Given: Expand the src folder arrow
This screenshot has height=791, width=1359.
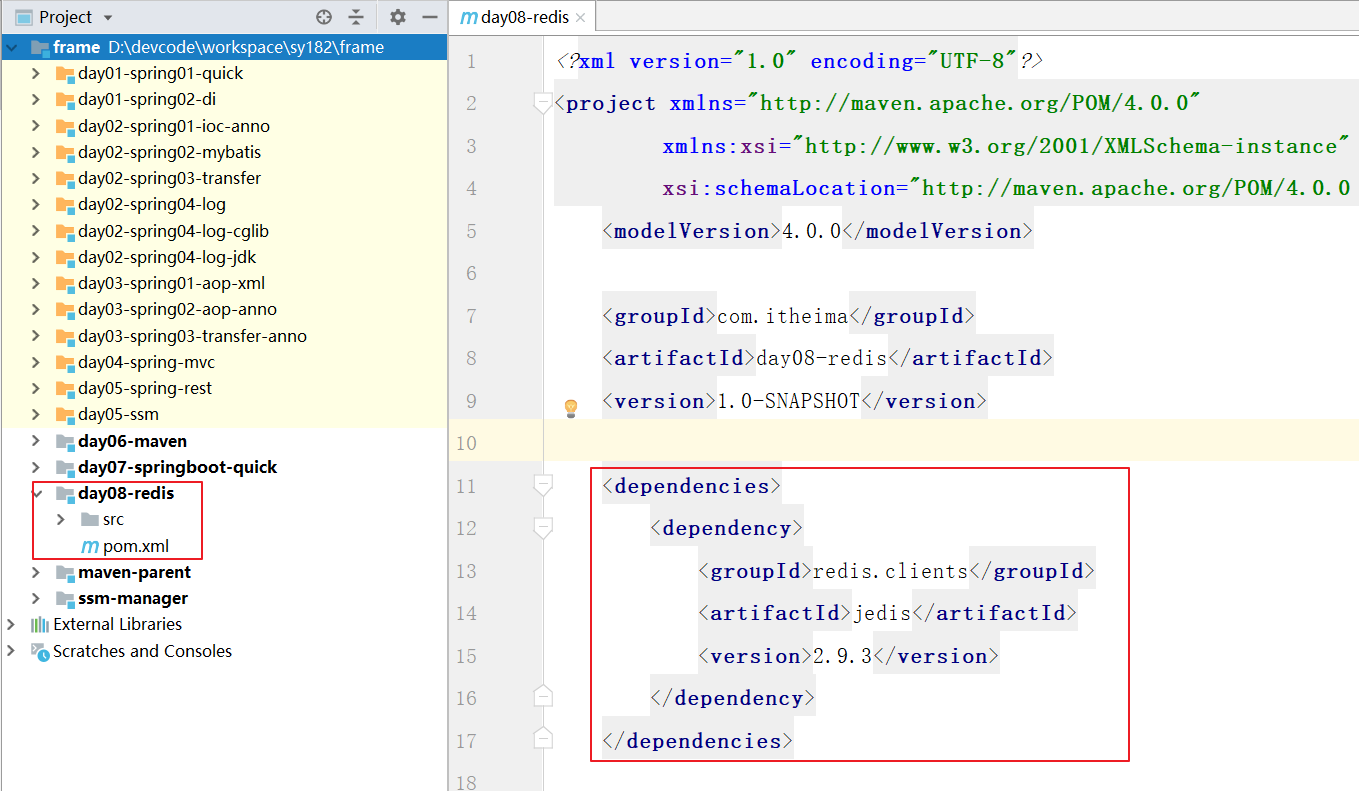Looking at the screenshot, I should pyautogui.click(x=61, y=519).
